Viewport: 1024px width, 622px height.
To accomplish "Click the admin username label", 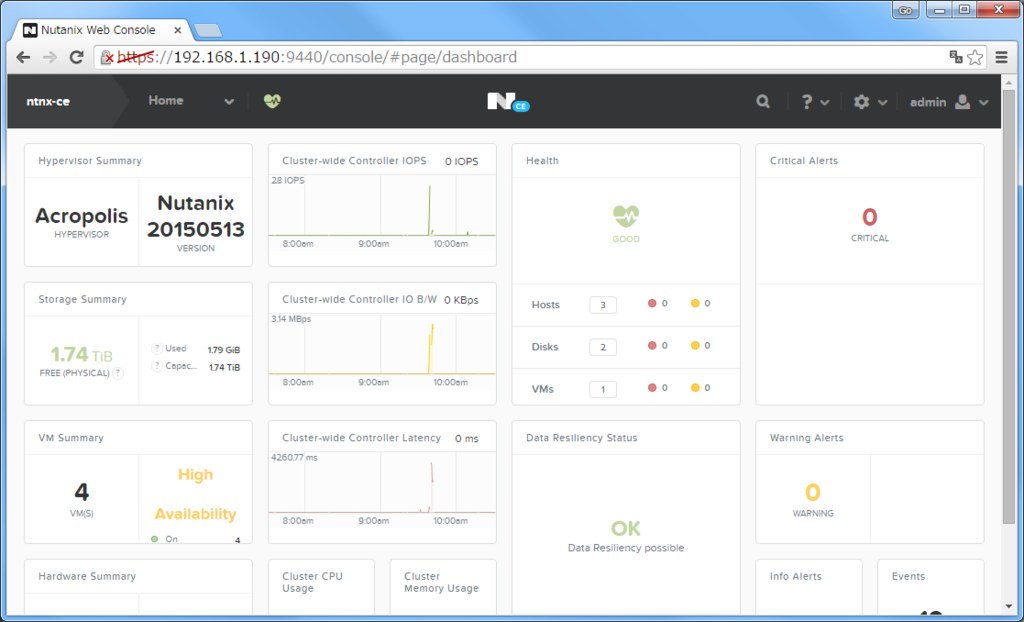I will (928, 102).
